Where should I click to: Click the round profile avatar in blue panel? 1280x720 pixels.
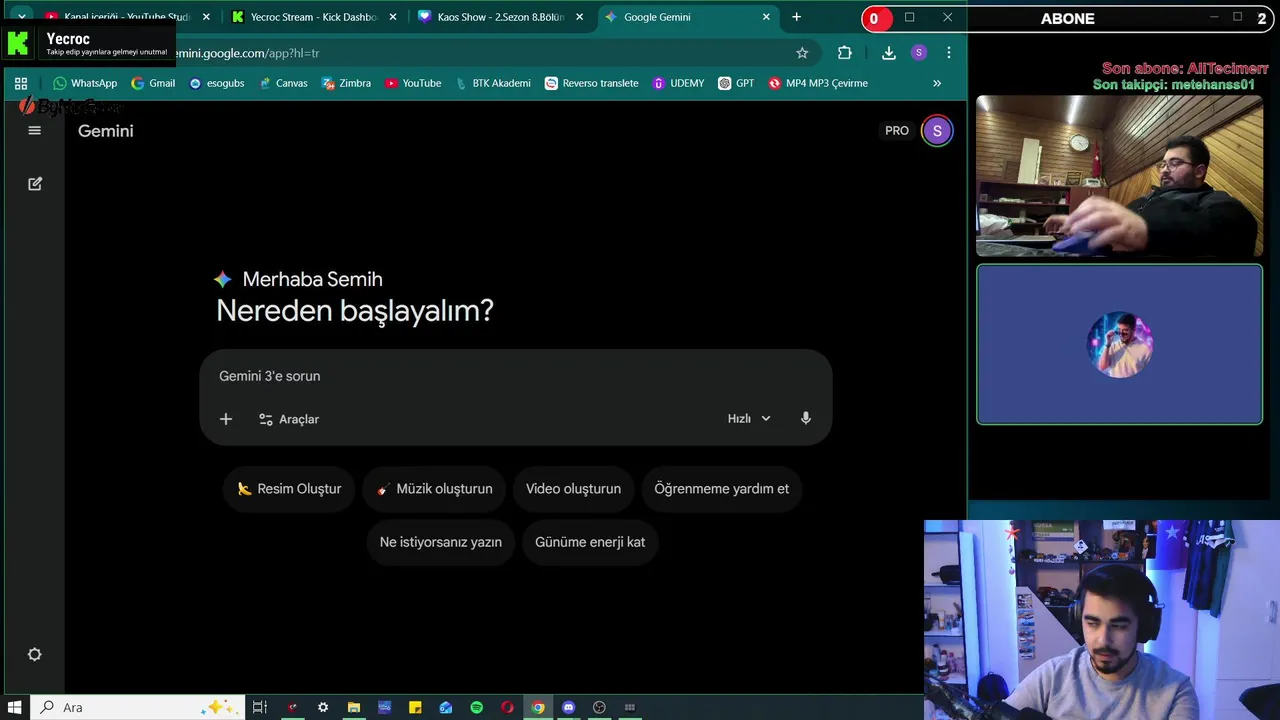1120,344
